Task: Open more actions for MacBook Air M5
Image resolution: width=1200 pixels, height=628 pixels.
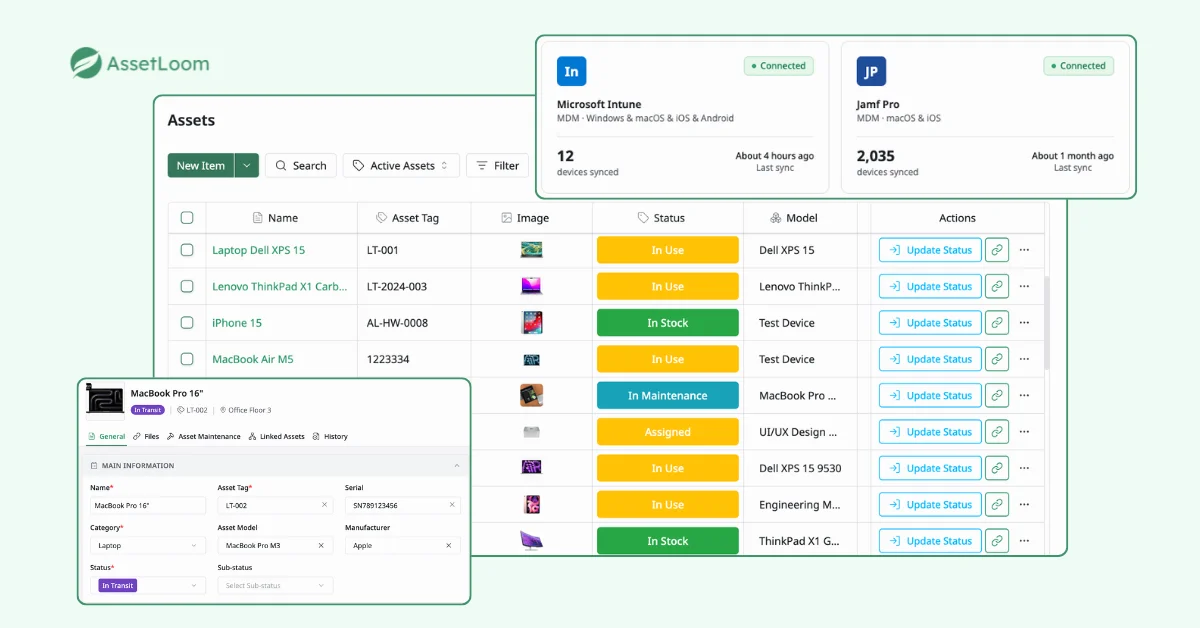Action: pyautogui.click(x=1024, y=359)
